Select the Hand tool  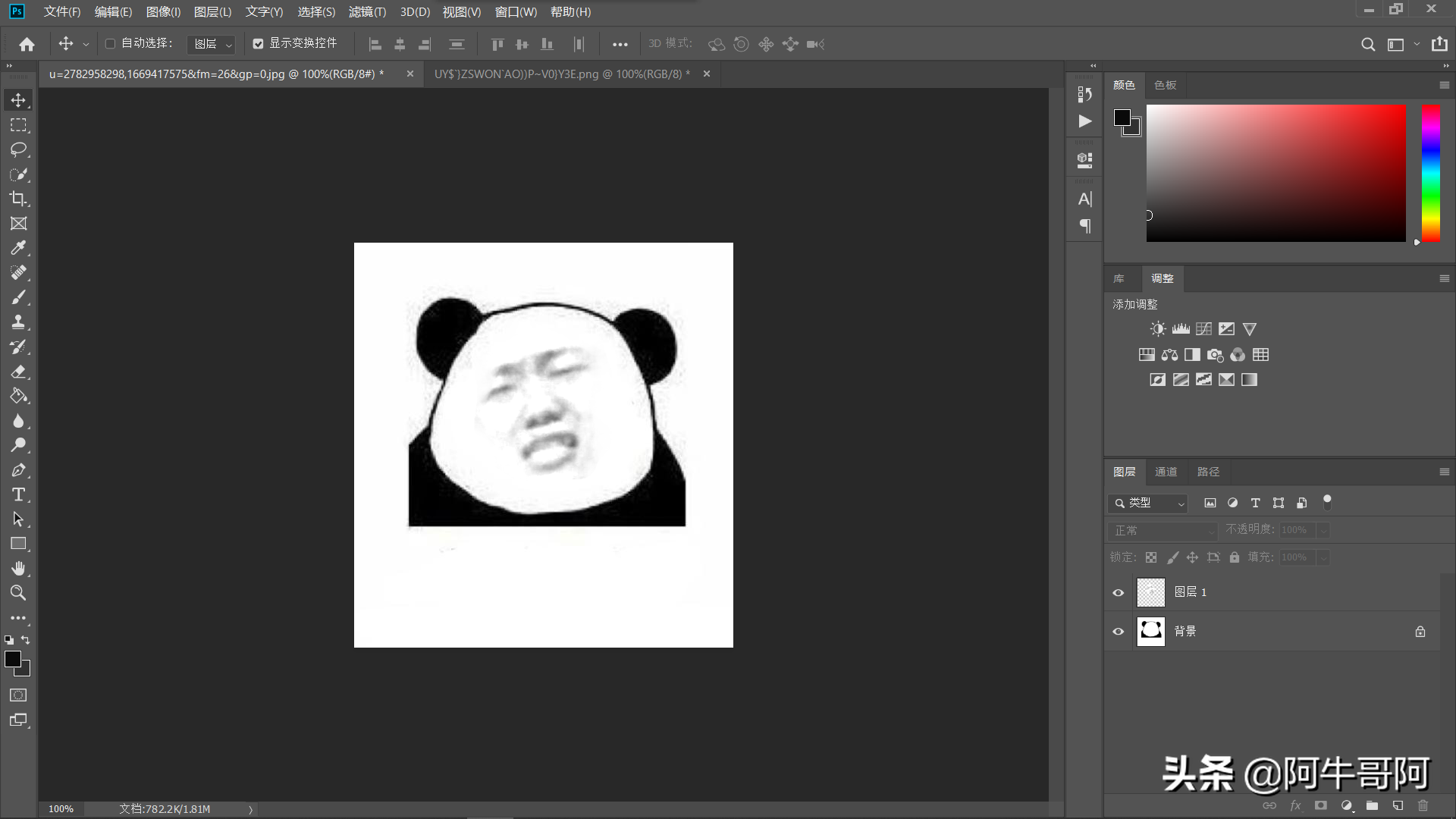pos(18,568)
